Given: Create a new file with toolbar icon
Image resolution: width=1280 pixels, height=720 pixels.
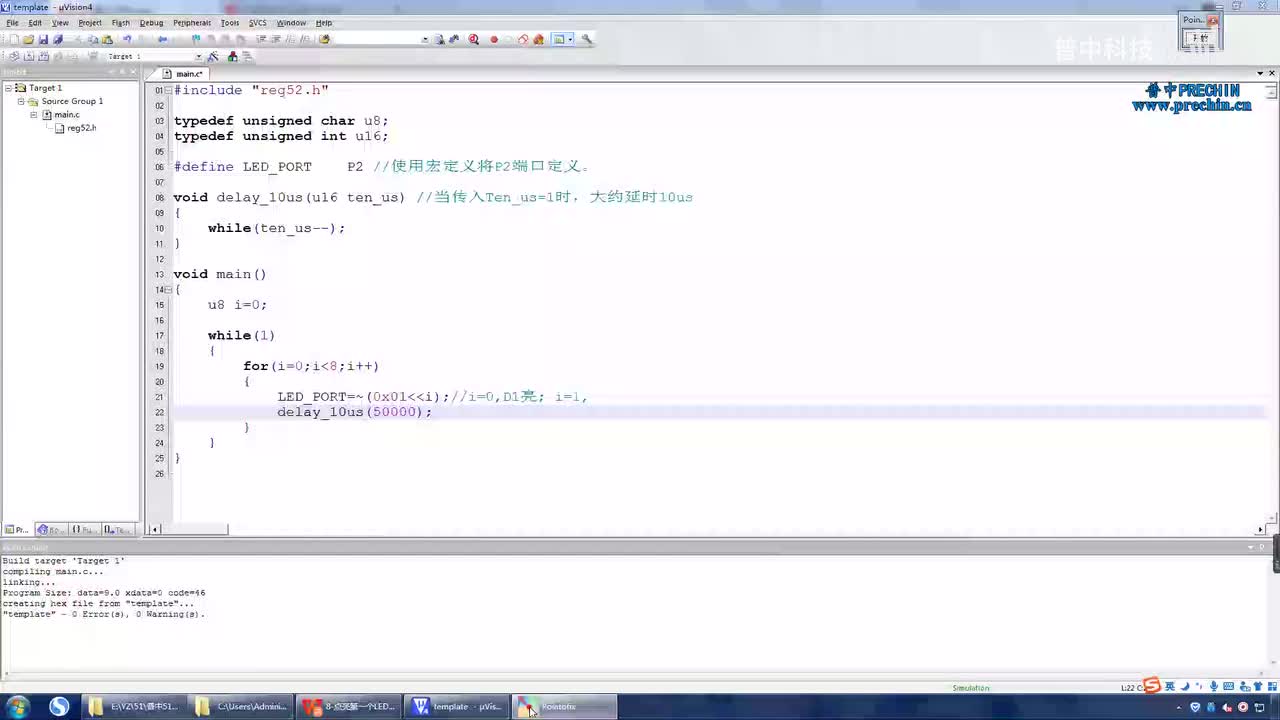Looking at the screenshot, I should (x=14, y=39).
